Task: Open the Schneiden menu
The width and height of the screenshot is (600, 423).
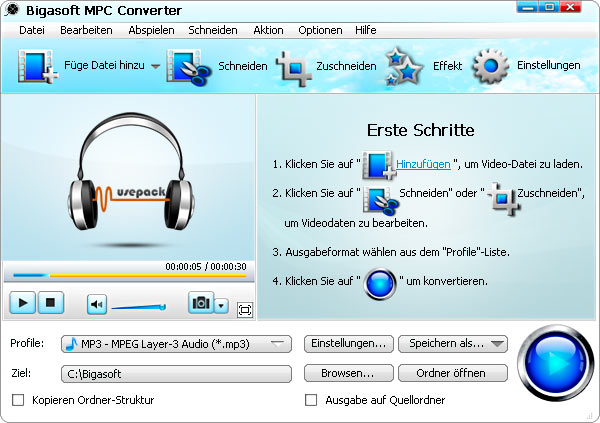Action: point(213,30)
